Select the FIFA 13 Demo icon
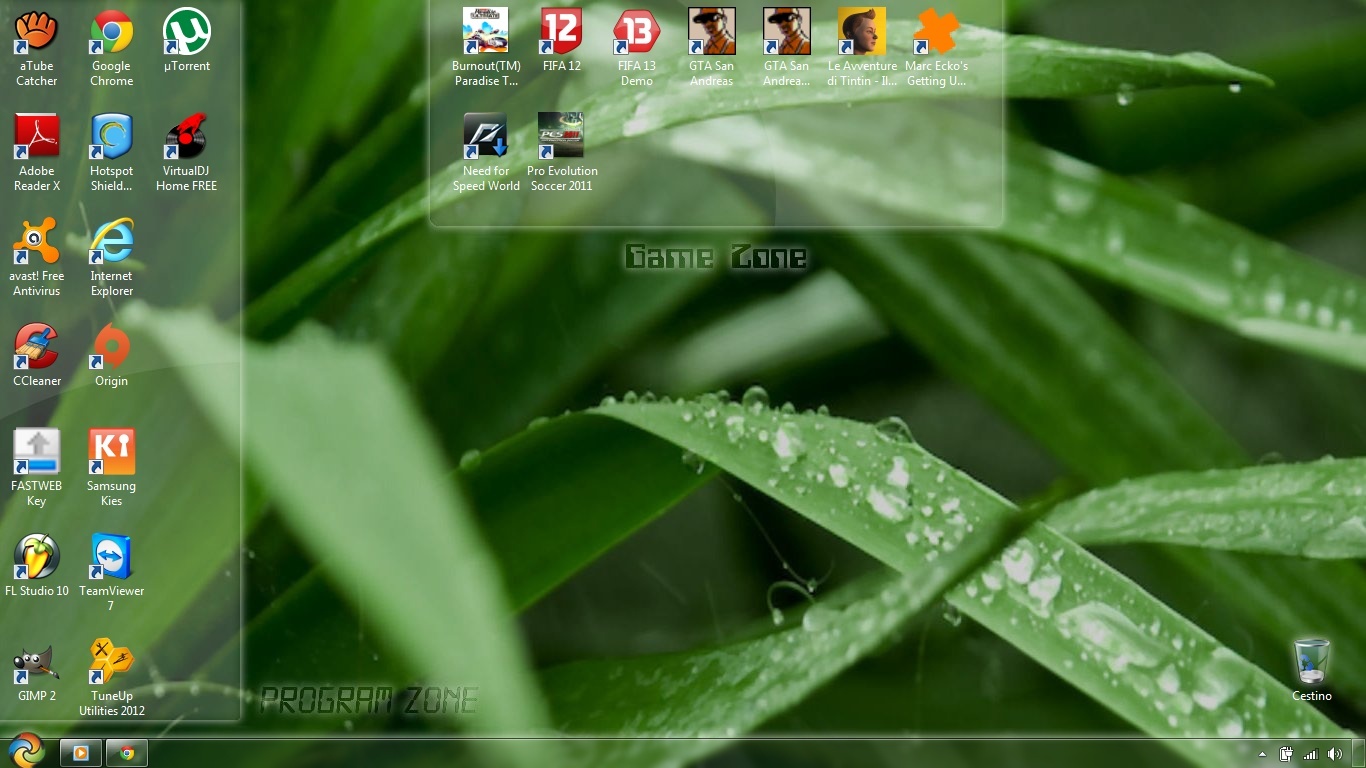The width and height of the screenshot is (1366, 768). (x=637, y=48)
